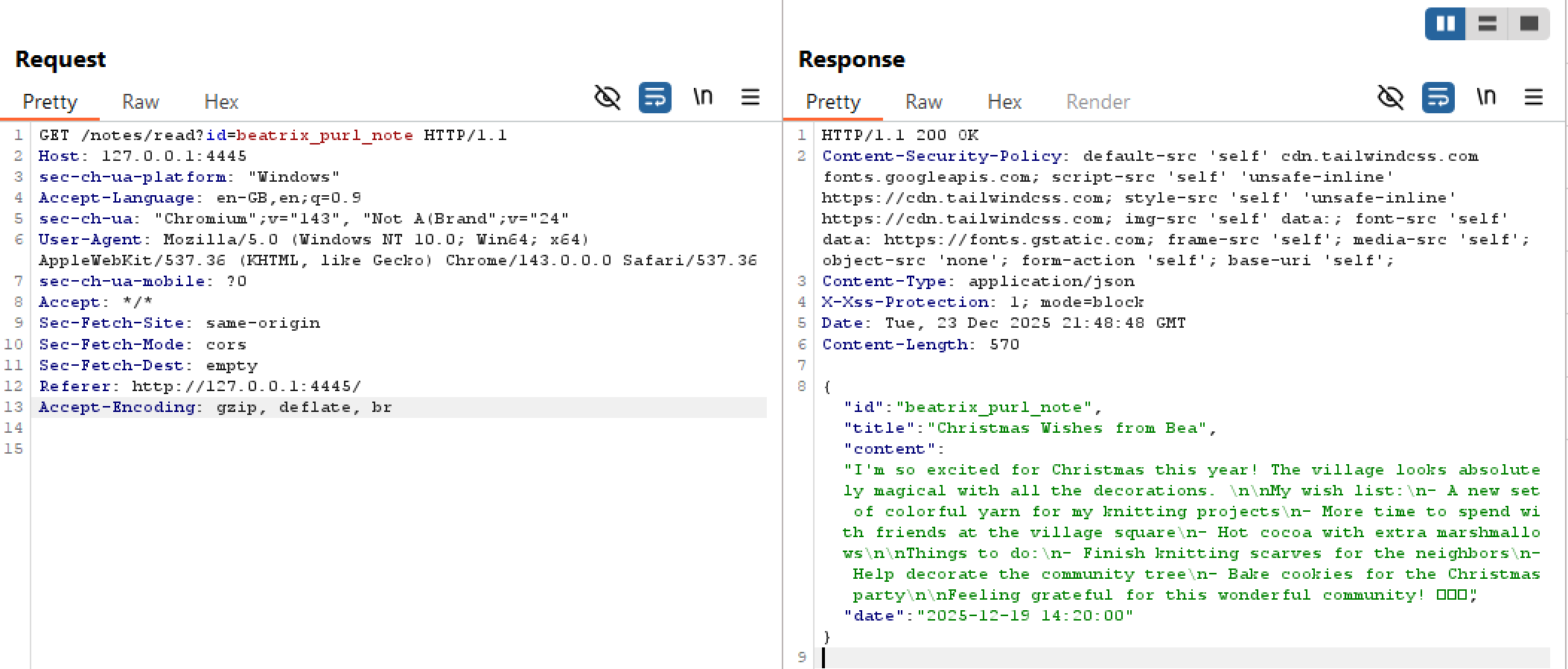Click the beatrix_purl_note id parameter value in request
1568x669 pixels.
pyautogui.click(x=325, y=136)
